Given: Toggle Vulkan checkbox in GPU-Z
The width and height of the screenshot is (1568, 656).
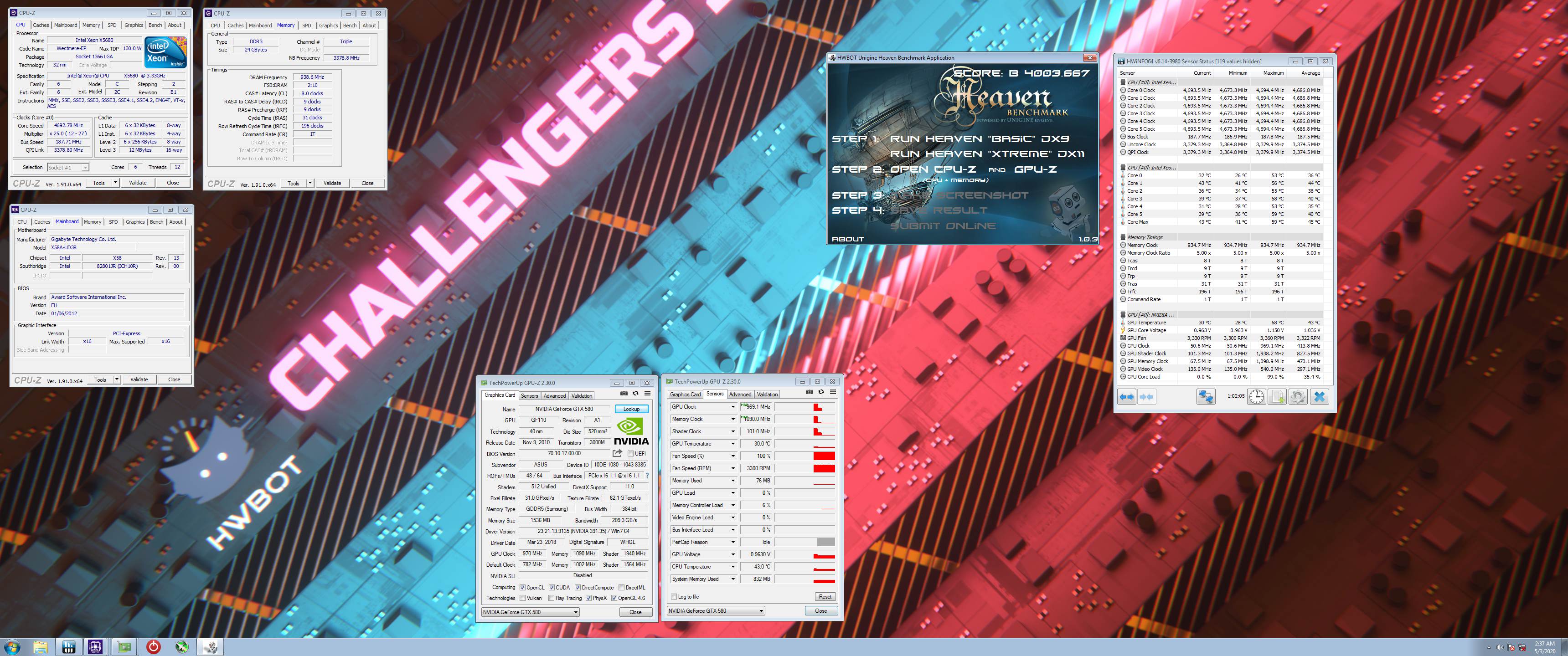Looking at the screenshot, I should [522, 599].
